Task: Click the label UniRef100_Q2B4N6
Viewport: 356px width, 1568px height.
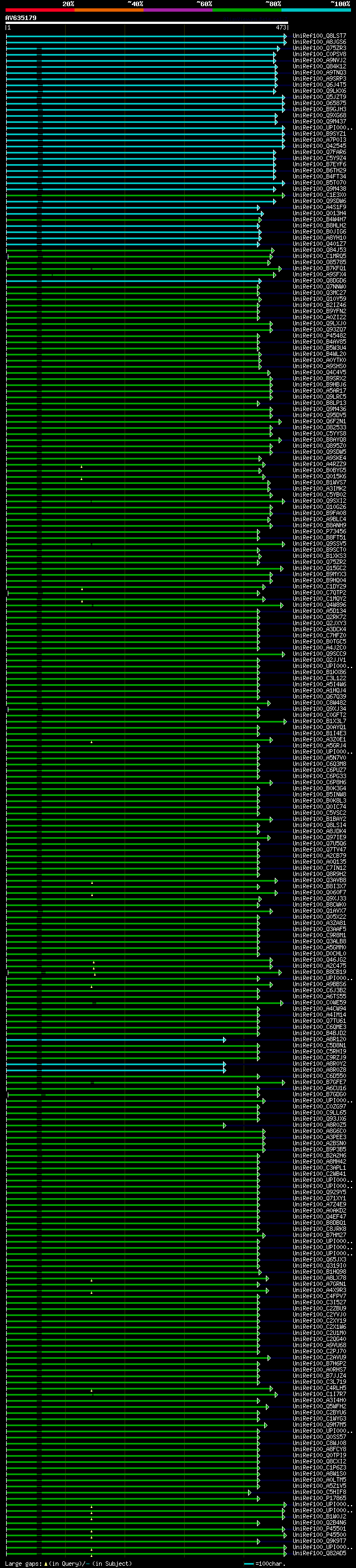Action: click(x=319, y=1522)
